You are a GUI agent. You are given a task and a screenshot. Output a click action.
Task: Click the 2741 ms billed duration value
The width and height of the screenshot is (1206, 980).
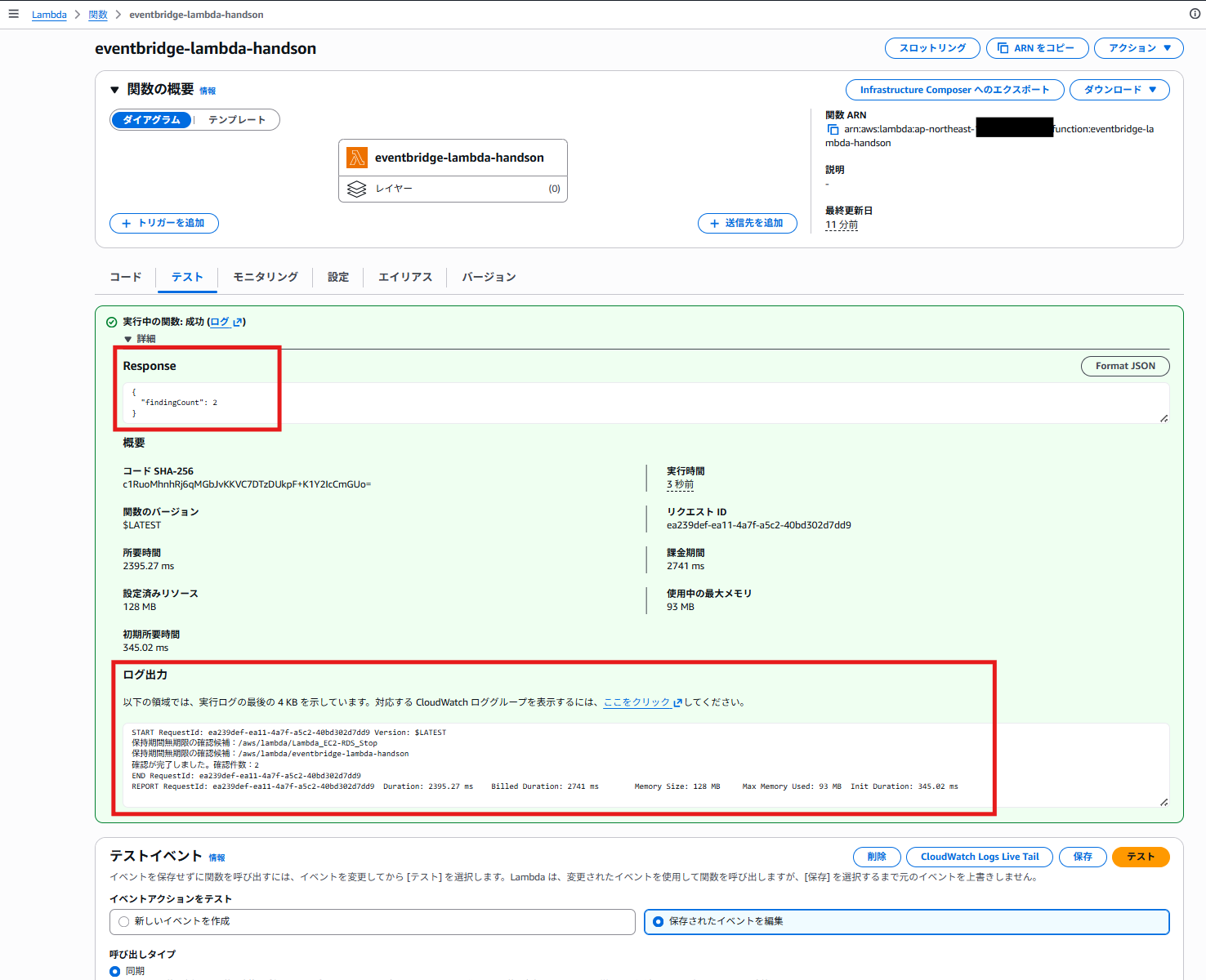point(686,566)
